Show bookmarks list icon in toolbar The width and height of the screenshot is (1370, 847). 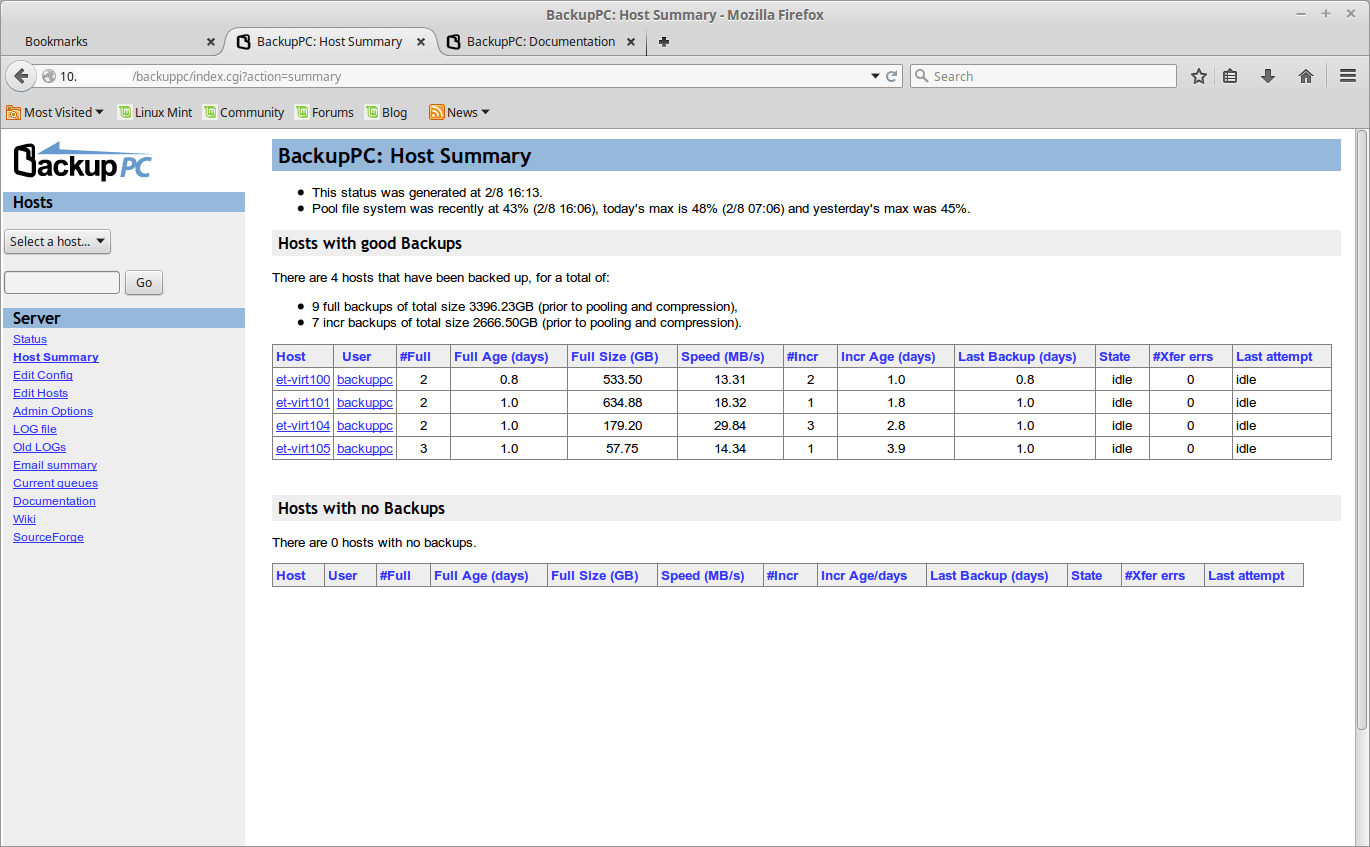tap(1231, 76)
